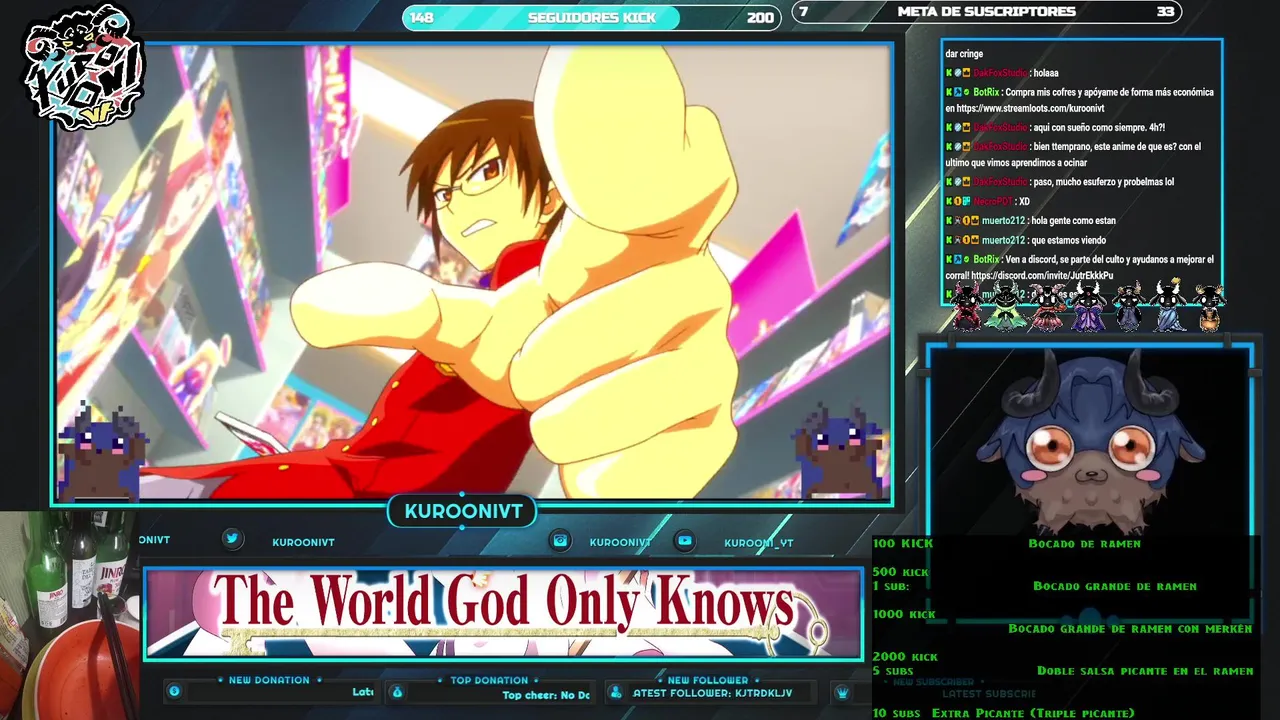Click NecroPOT username in chat
Image resolution: width=1280 pixels, height=720 pixels.
click(993, 201)
